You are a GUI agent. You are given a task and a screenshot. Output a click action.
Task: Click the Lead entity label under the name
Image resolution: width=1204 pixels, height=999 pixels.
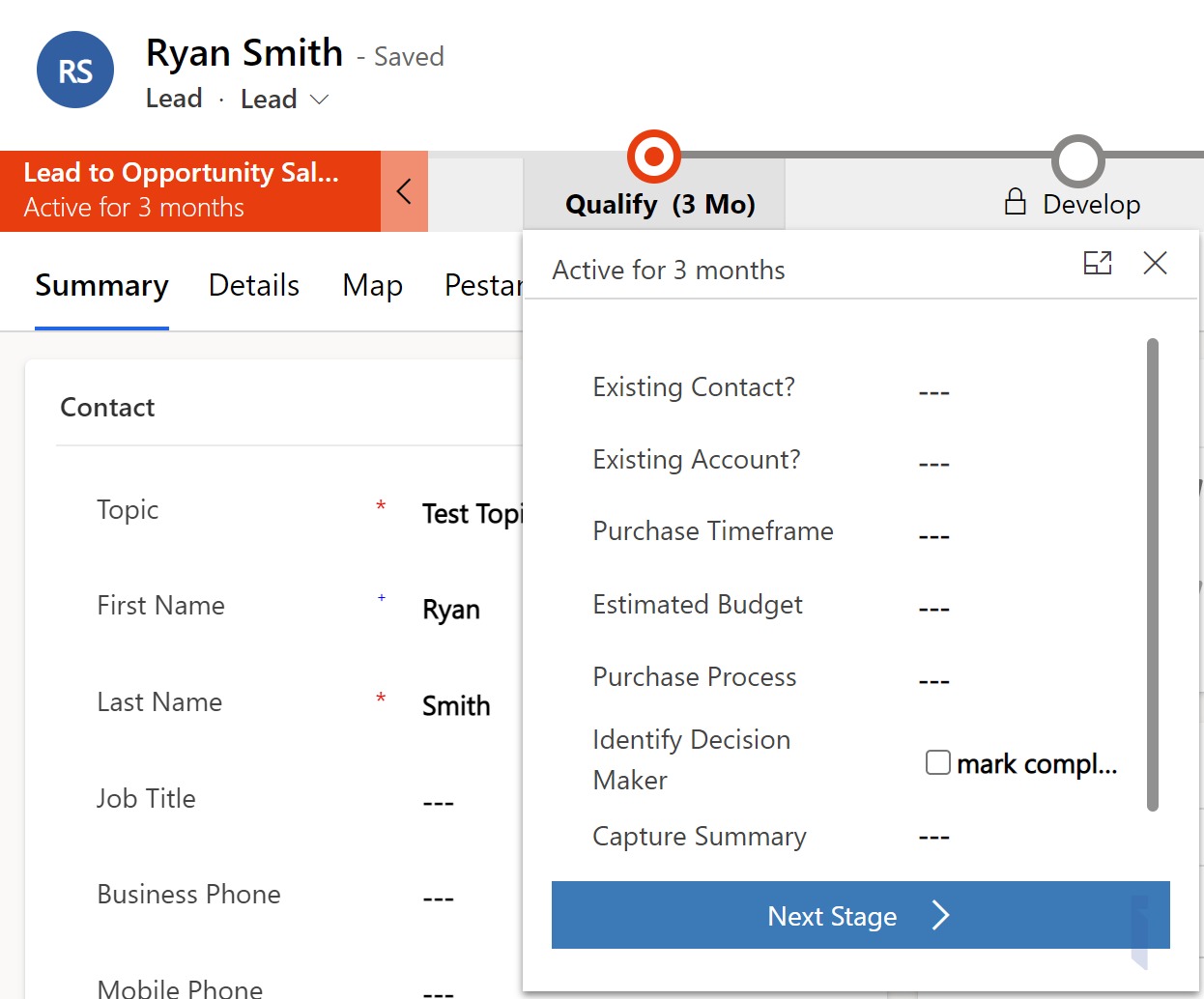tap(174, 99)
